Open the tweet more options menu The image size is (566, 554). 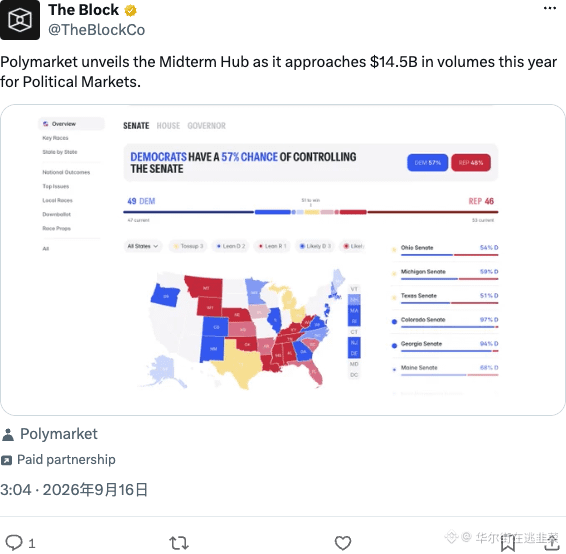coord(549,8)
